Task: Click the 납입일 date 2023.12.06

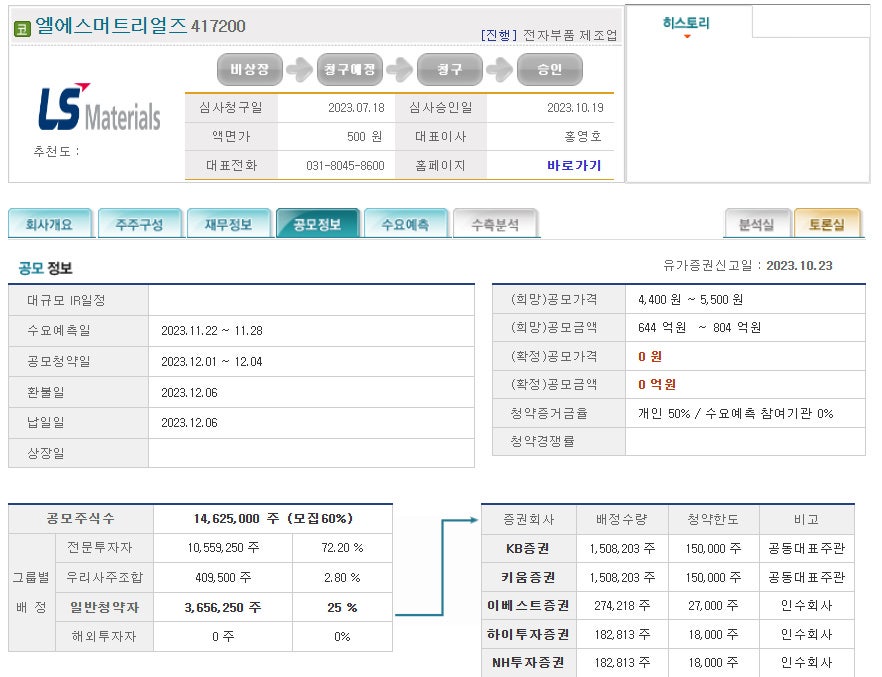Action: pyautogui.click(x=189, y=422)
